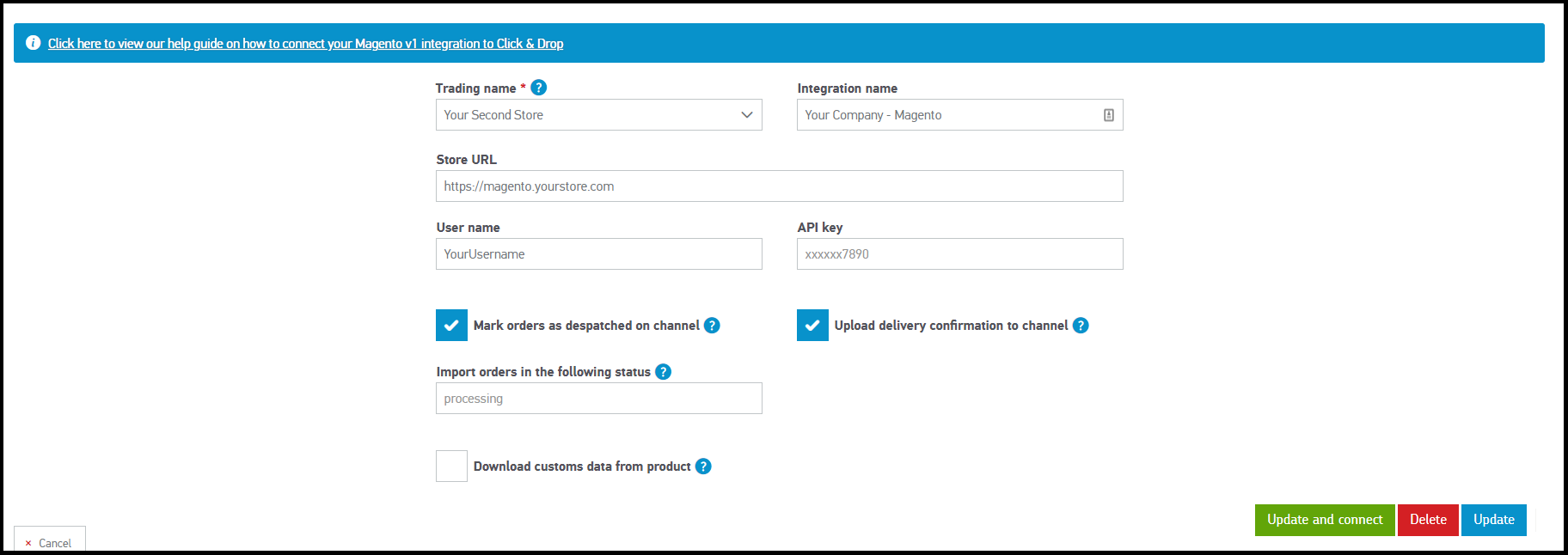Click help icon beside Import orders status

tap(663, 372)
